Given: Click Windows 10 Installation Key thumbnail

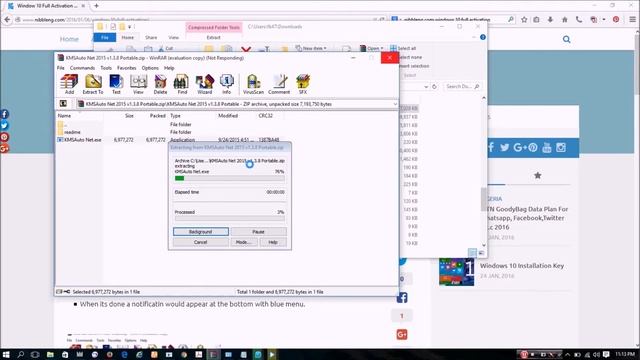Looking at the screenshot, I should pyautogui.click(x=456, y=272).
